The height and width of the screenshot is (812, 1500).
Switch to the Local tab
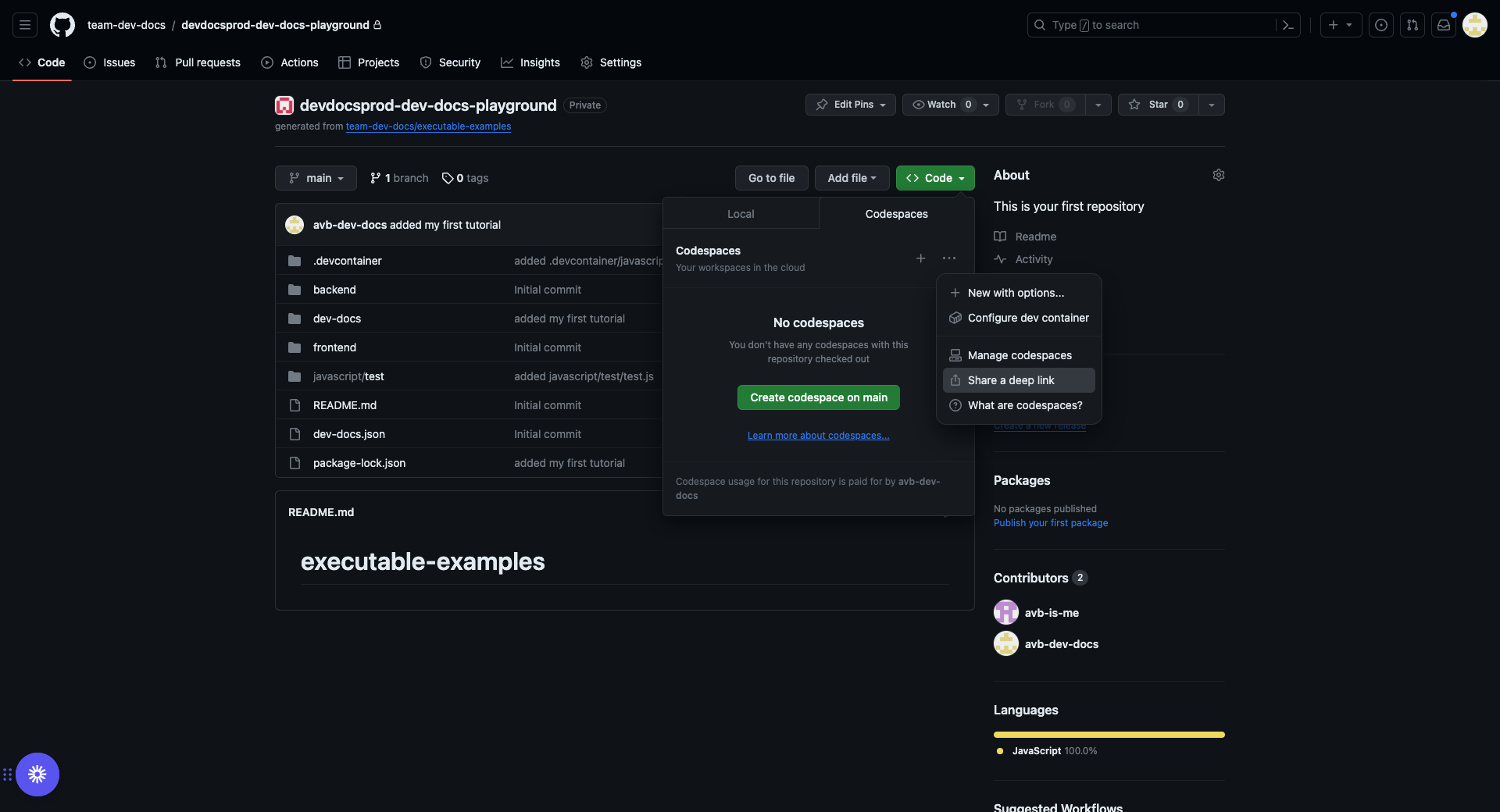[x=740, y=213]
